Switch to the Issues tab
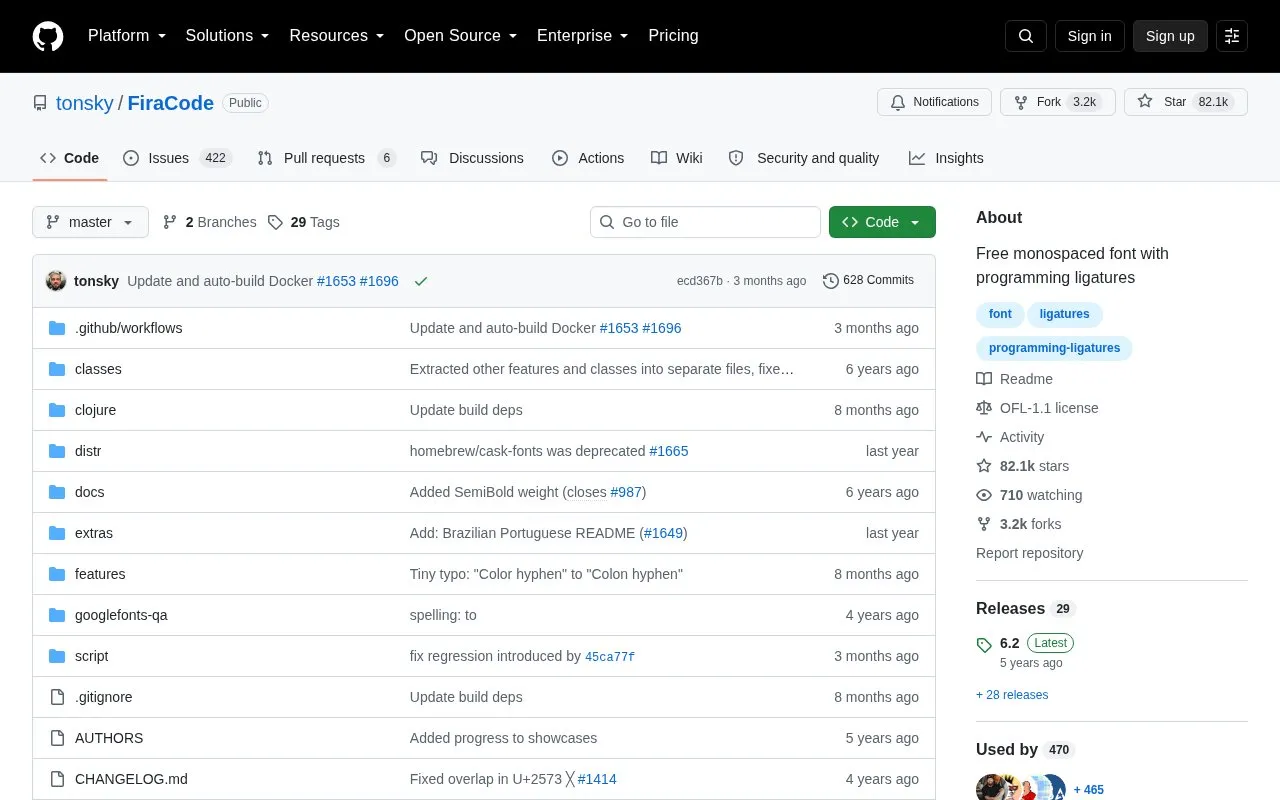The image size is (1280, 800). [x=177, y=158]
